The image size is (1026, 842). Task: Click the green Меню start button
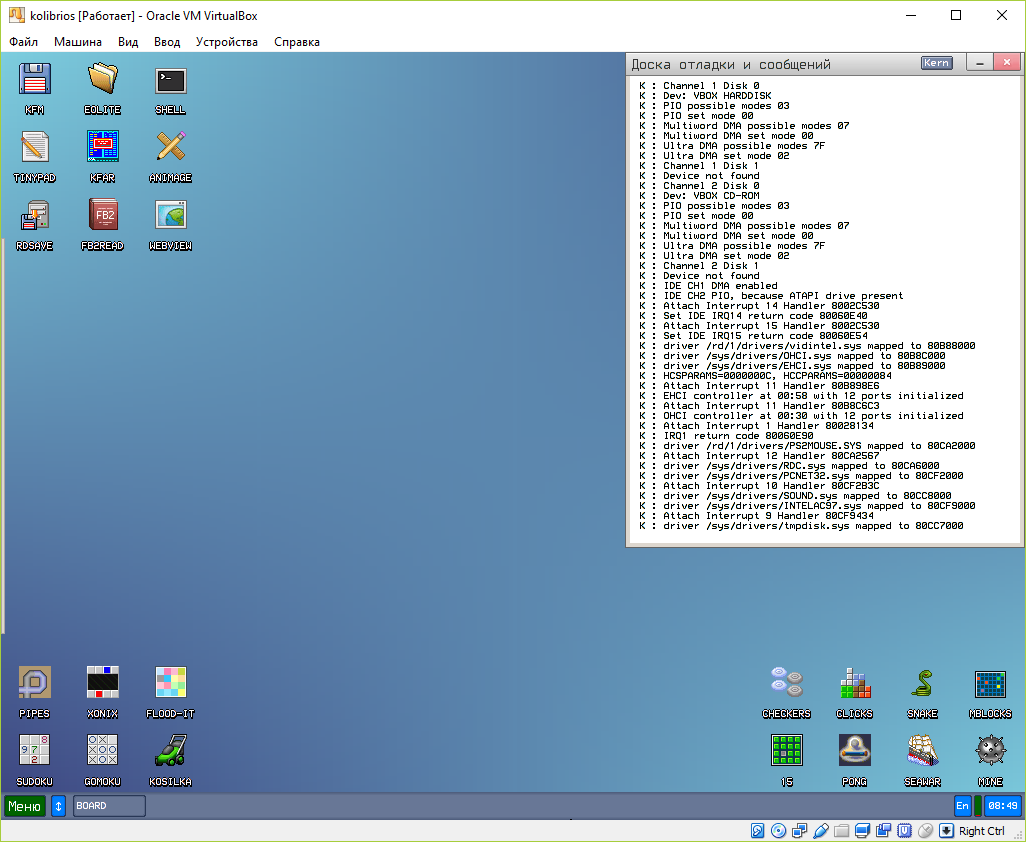point(25,806)
